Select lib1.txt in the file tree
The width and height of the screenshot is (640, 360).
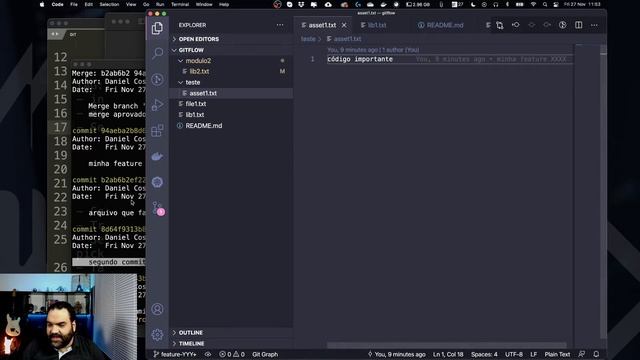click(x=231, y=115)
